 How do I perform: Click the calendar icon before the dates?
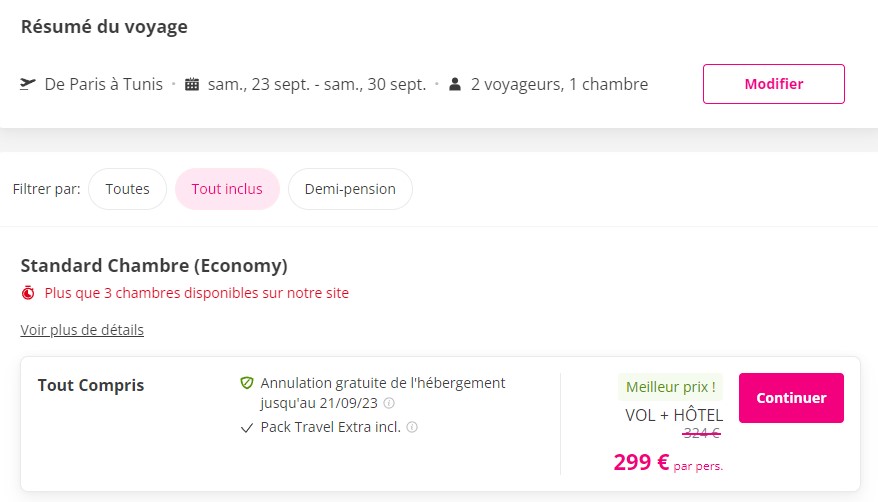[192, 84]
